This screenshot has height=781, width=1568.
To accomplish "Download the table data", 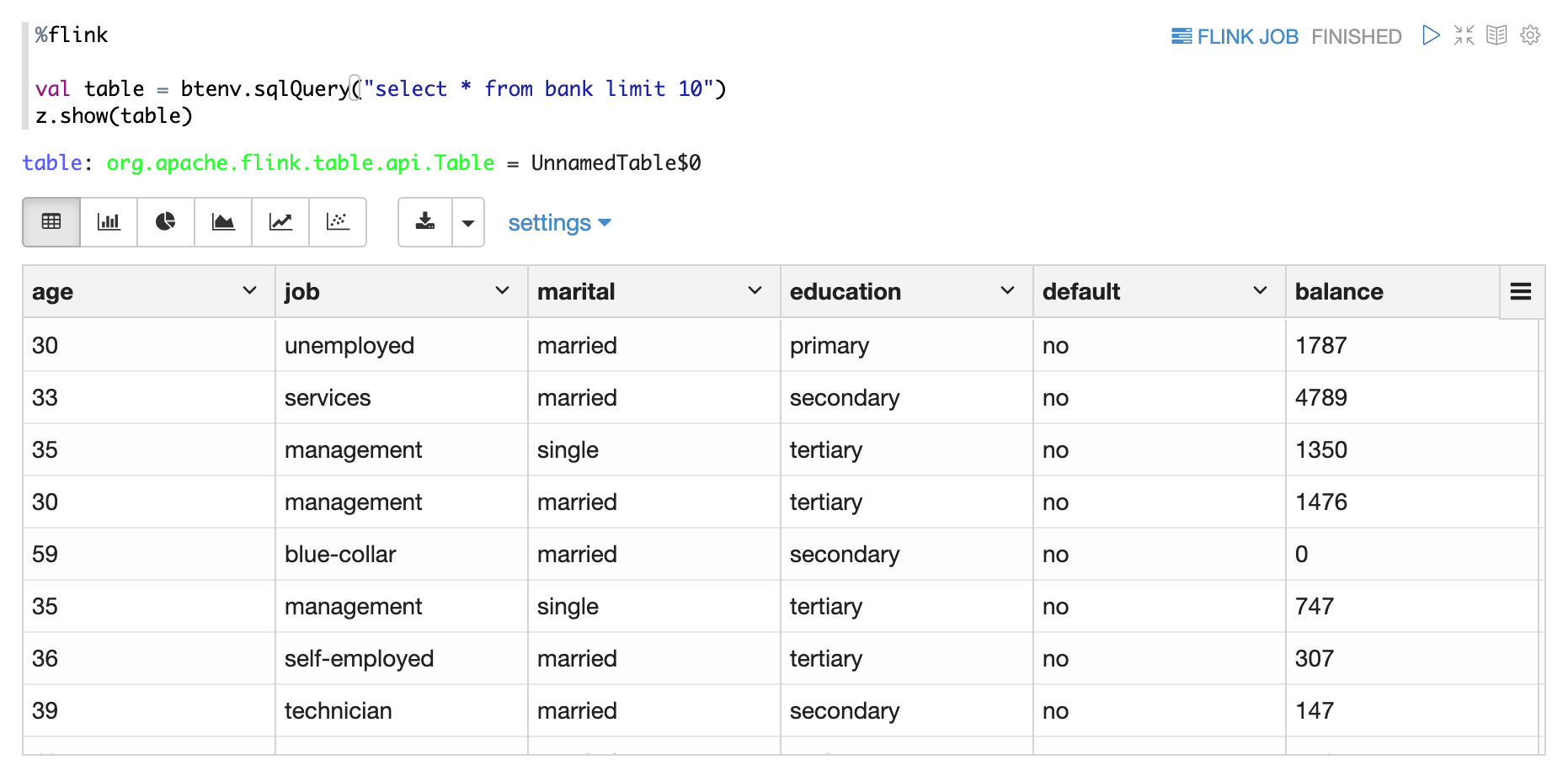I will point(425,222).
